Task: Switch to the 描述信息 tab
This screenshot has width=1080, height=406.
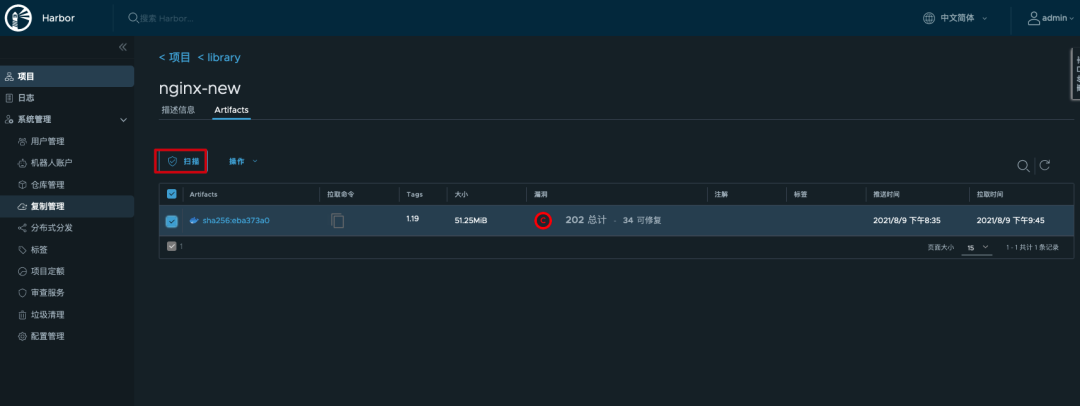Action: point(178,110)
